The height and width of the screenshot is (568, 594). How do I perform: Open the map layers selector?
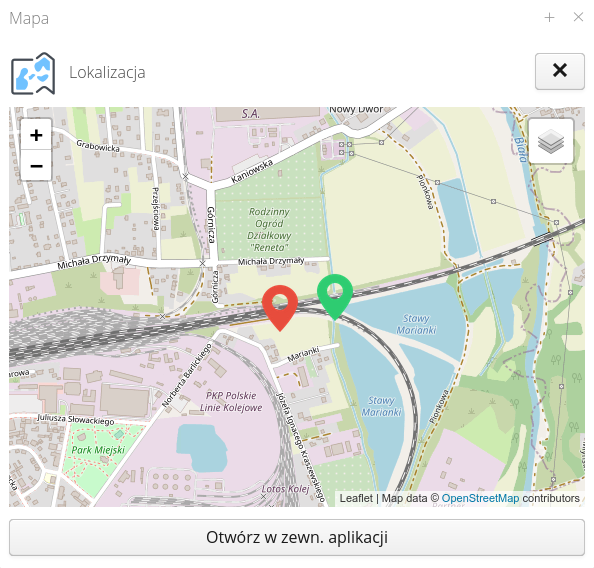tap(550, 141)
